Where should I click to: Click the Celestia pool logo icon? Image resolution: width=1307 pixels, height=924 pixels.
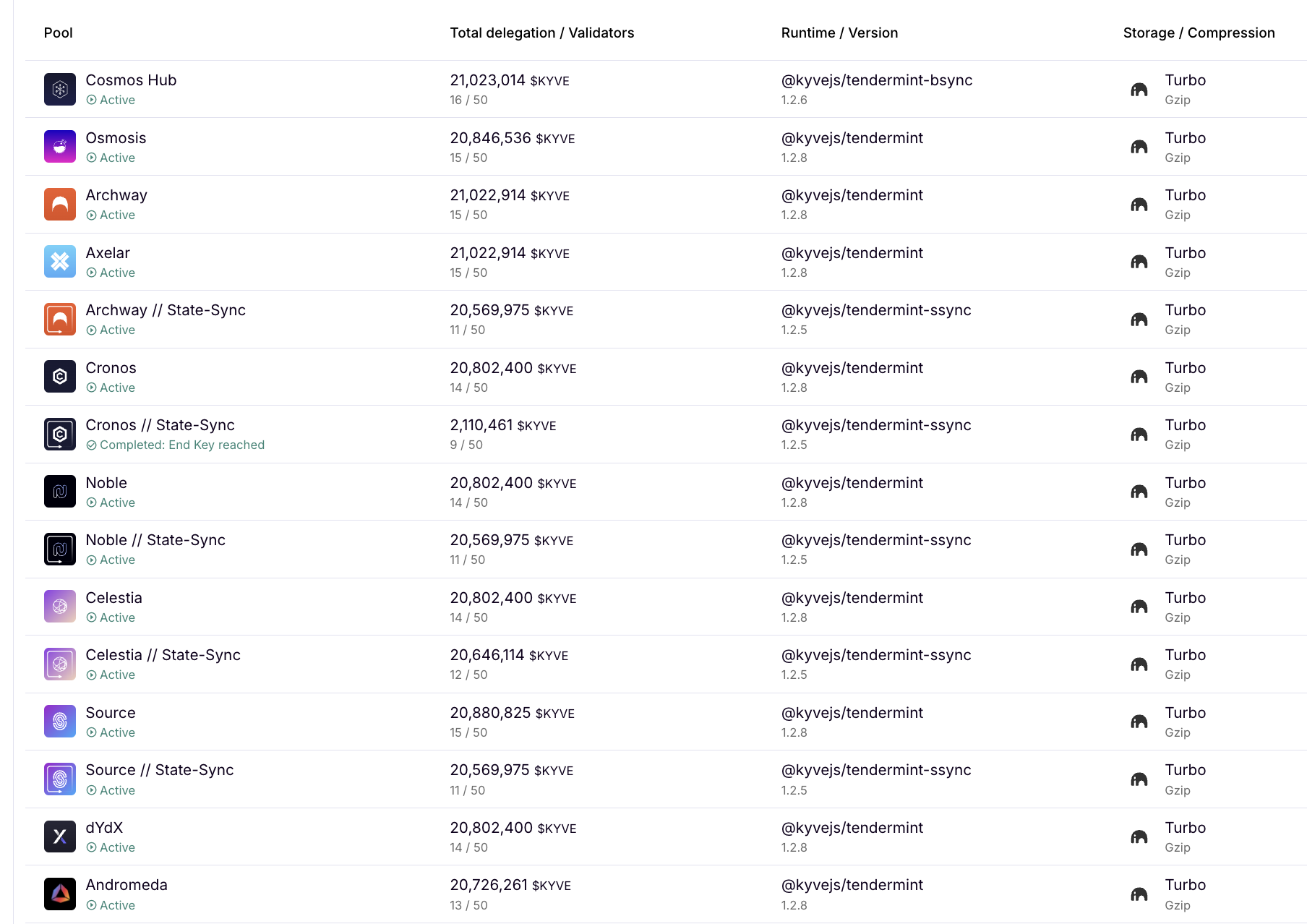pos(60,607)
